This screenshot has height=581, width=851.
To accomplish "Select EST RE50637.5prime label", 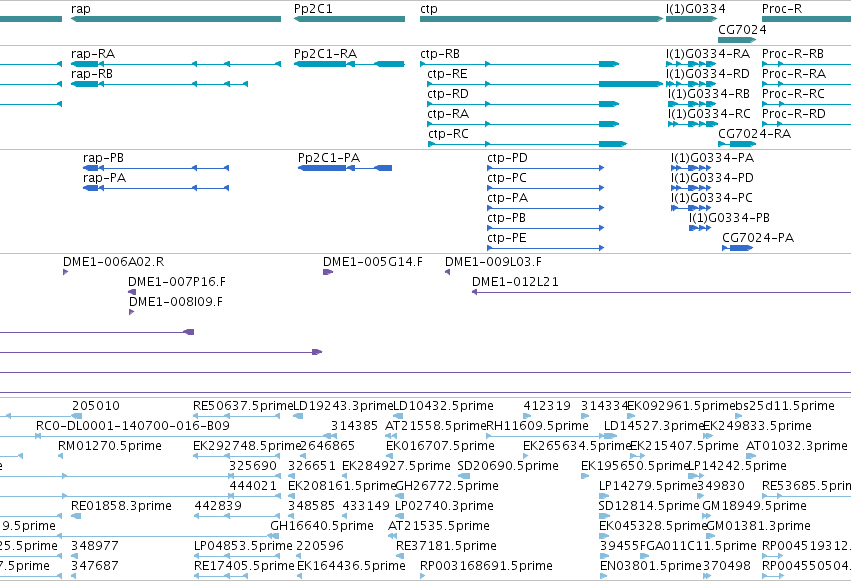I will click(243, 406).
